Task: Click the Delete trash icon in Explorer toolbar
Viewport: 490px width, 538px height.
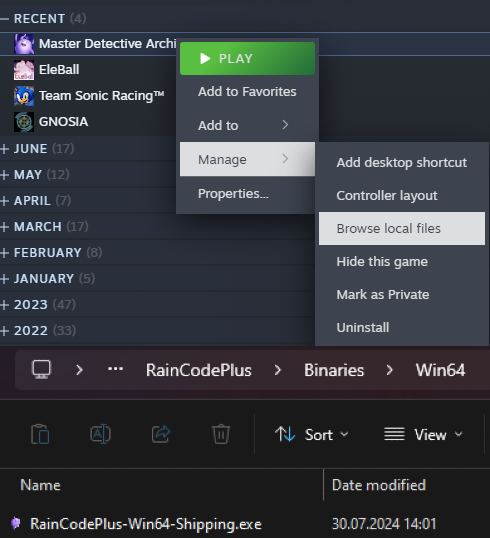Action: coord(221,434)
